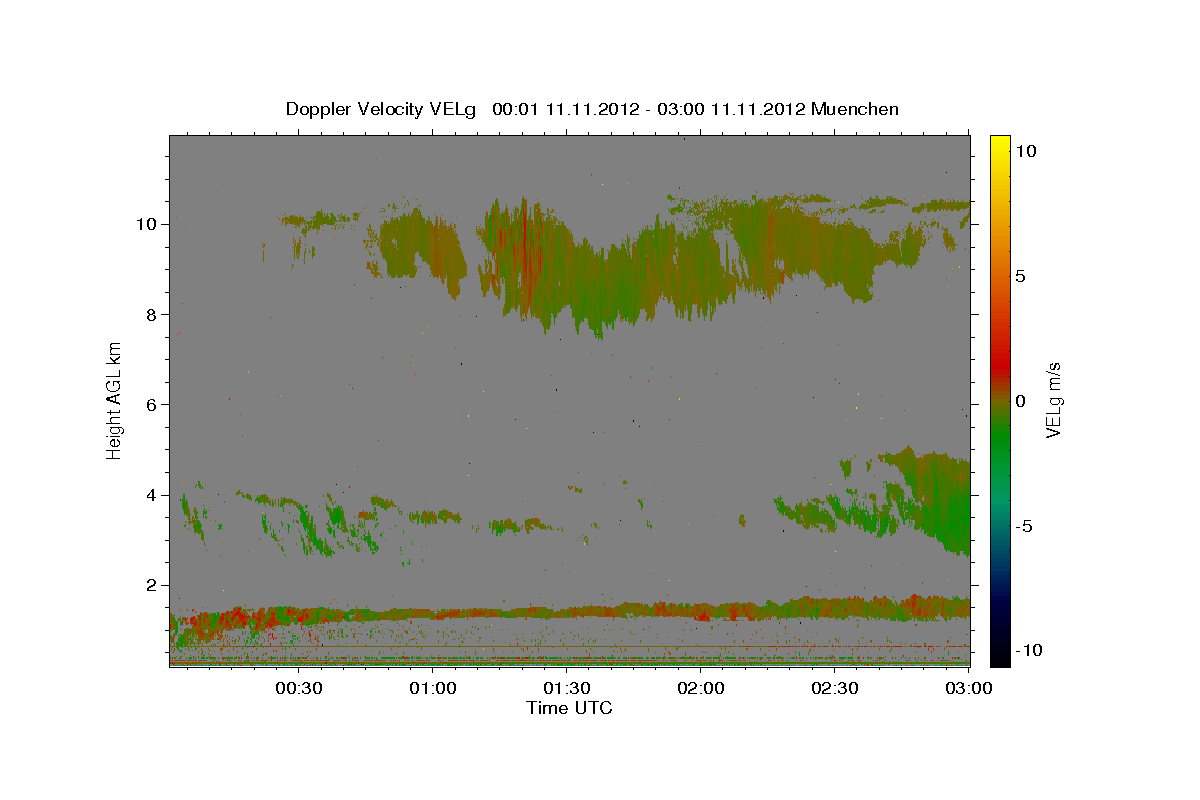Click the 00:30 time tick label
Image resolution: width=1200 pixels, height=800 pixels.
pos(299,688)
